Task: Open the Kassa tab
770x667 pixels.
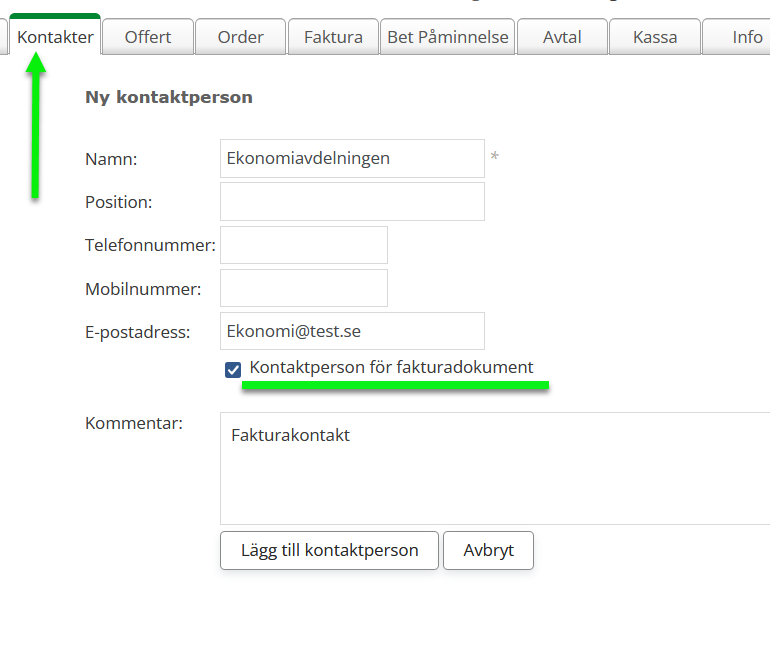Action: (x=654, y=37)
